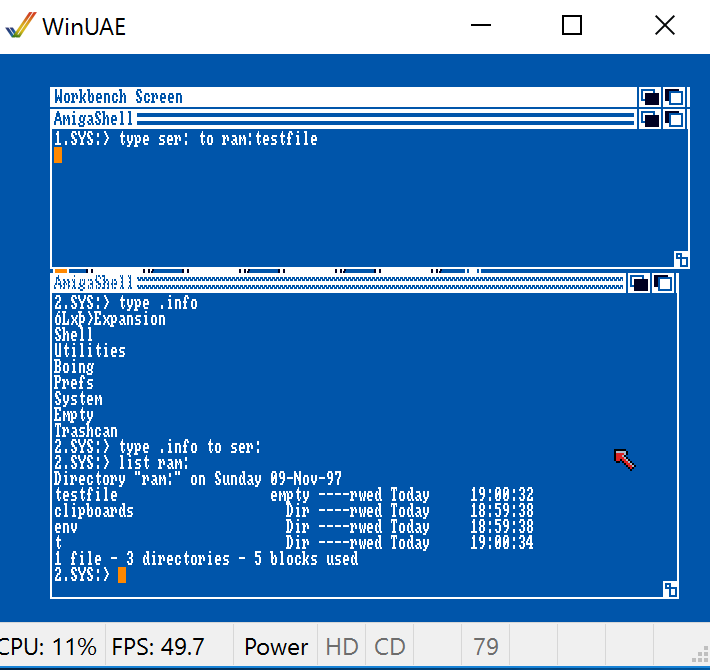Click the floppy track indicator showing 79

tap(485, 646)
